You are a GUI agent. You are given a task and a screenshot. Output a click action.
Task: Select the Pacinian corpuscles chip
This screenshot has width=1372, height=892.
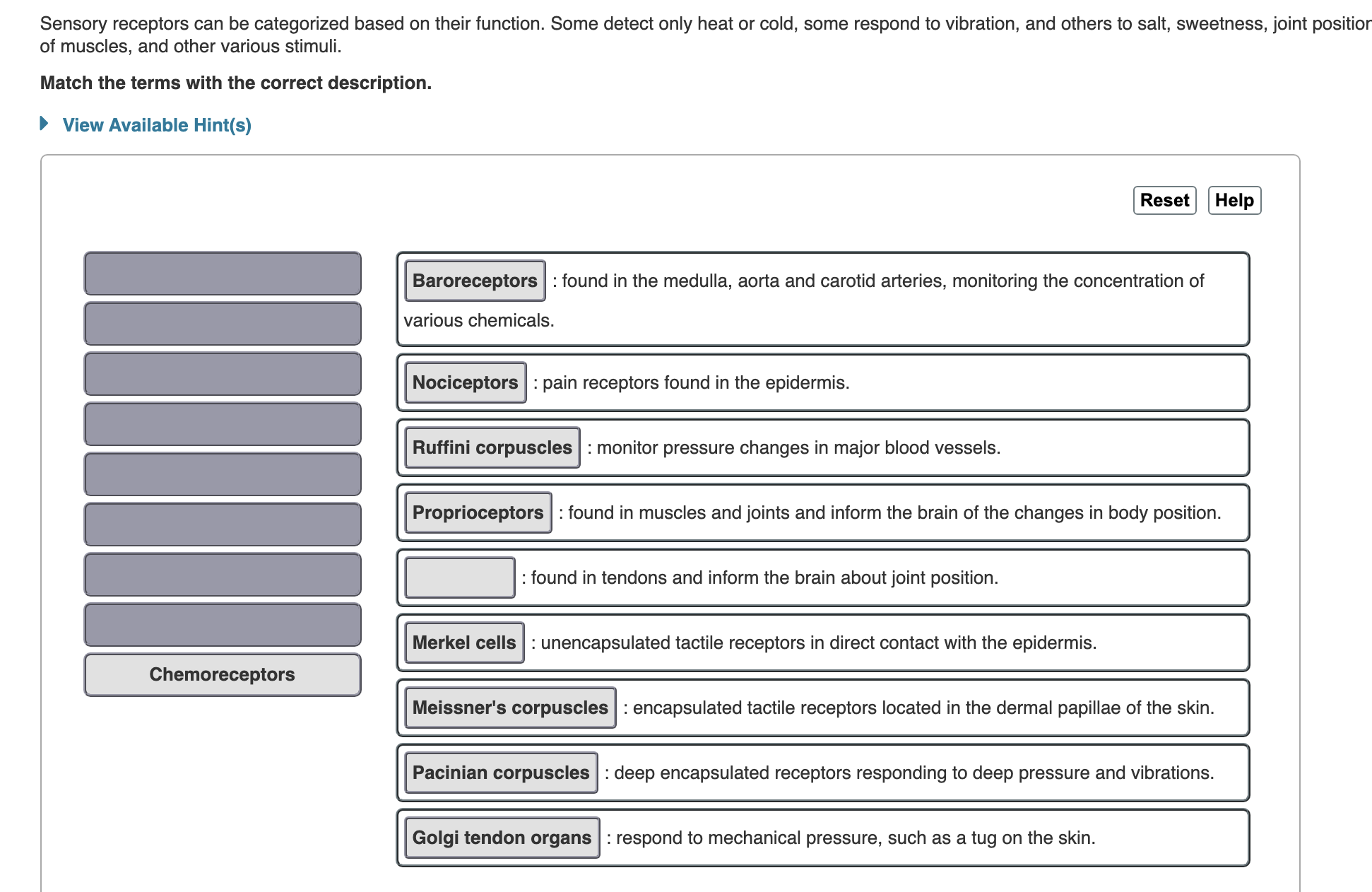500,773
